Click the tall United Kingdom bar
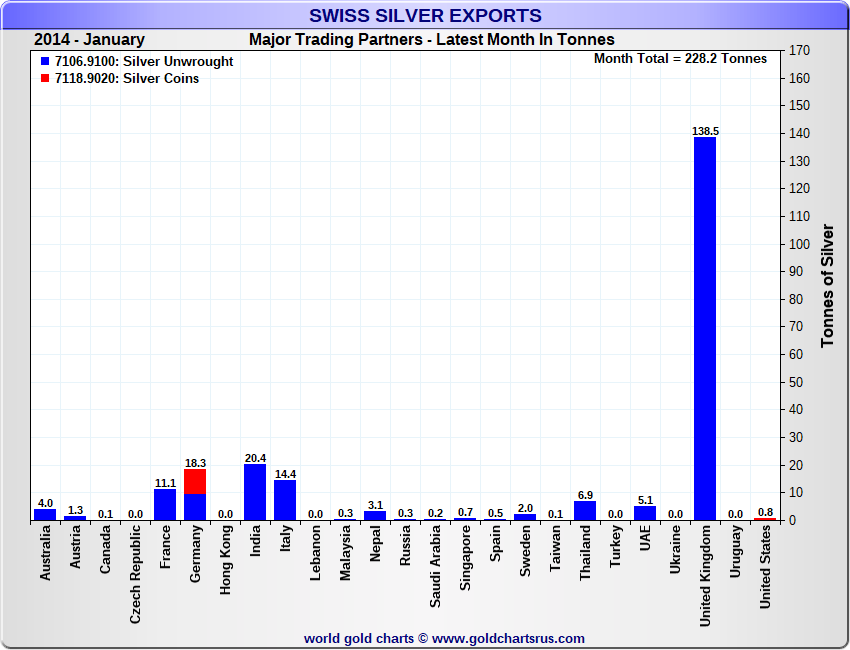This screenshot has height=650, width=850. [x=705, y=328]
